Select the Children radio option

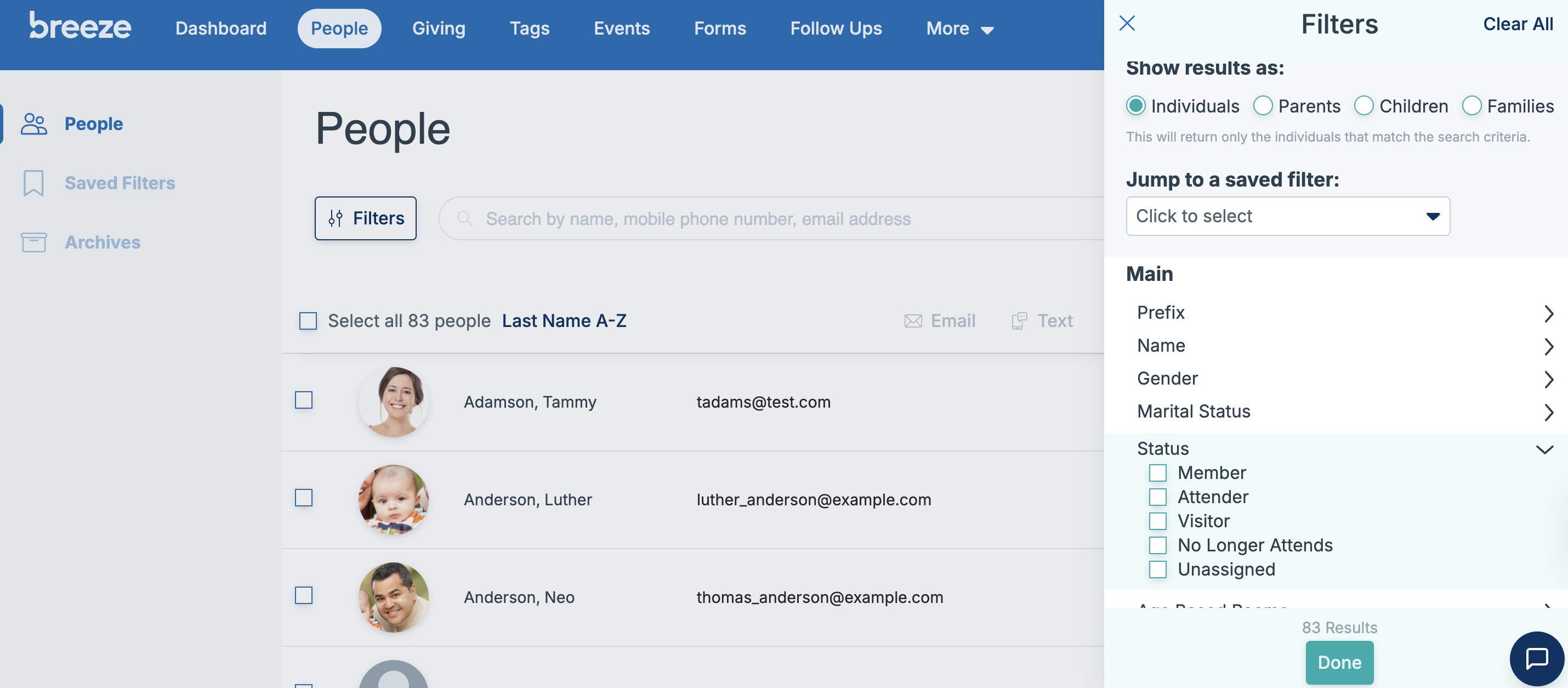click(1364, 106)
